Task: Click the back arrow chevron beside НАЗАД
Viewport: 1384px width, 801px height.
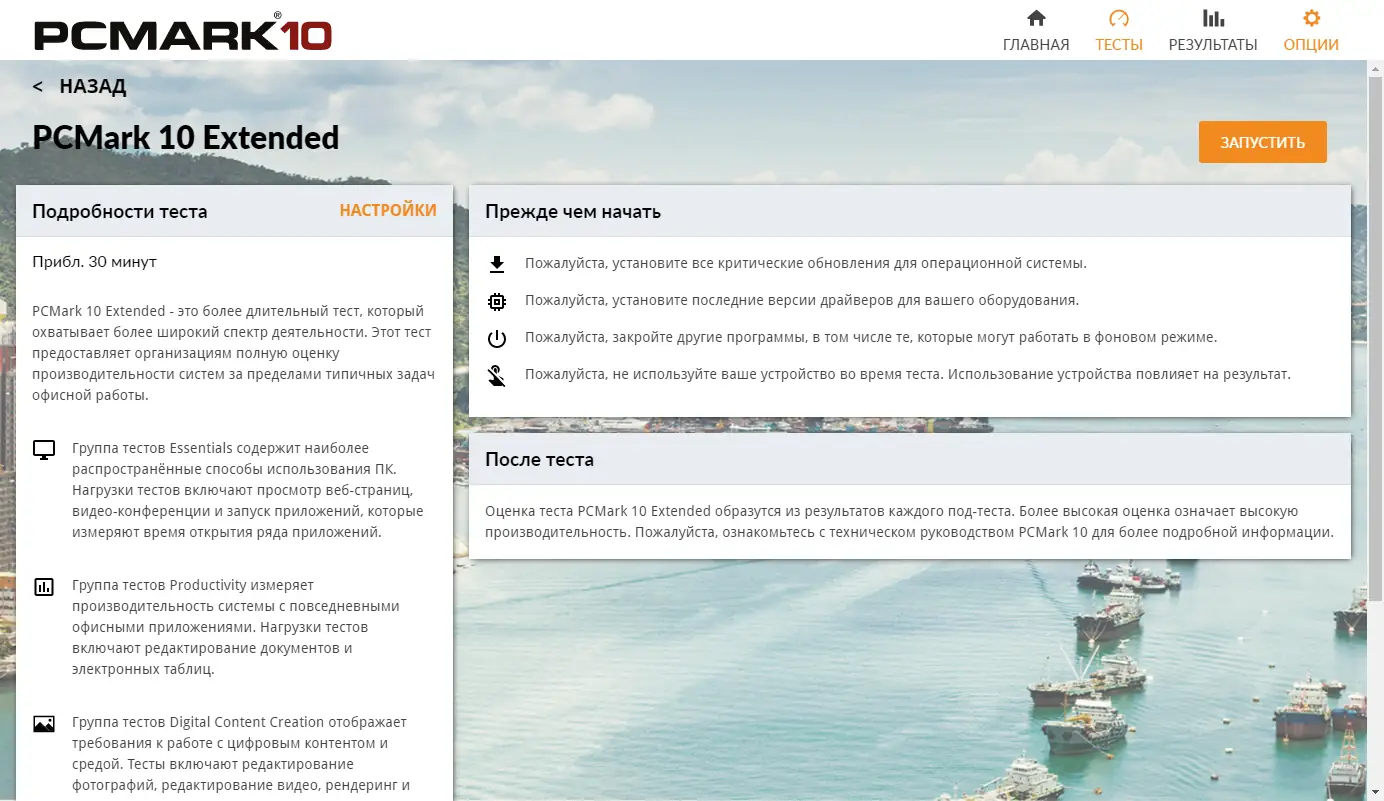Action: pos(38,87)
